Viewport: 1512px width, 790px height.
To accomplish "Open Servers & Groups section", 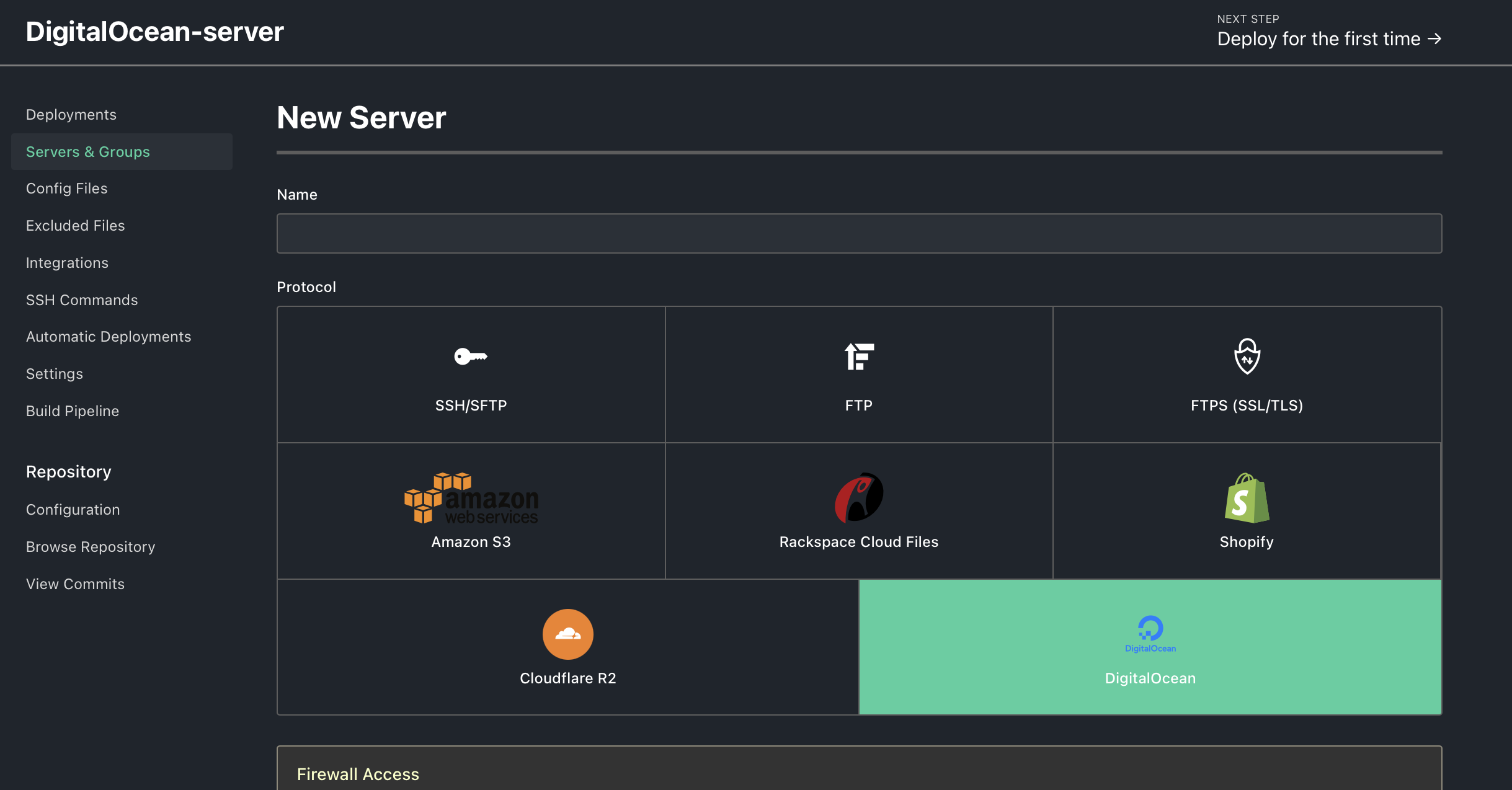I will click(122, 152).
